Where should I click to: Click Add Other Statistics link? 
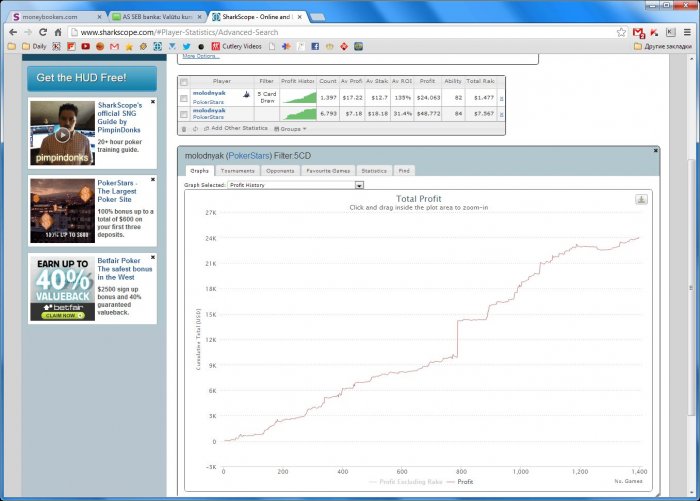point(238,129)
